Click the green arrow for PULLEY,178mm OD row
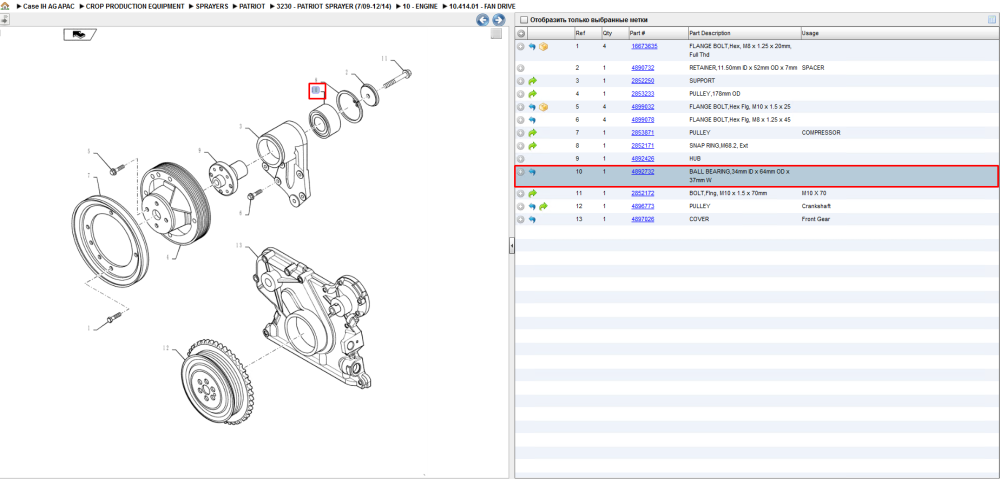Viewport: 1000px width, 479px height. [533, 94]
